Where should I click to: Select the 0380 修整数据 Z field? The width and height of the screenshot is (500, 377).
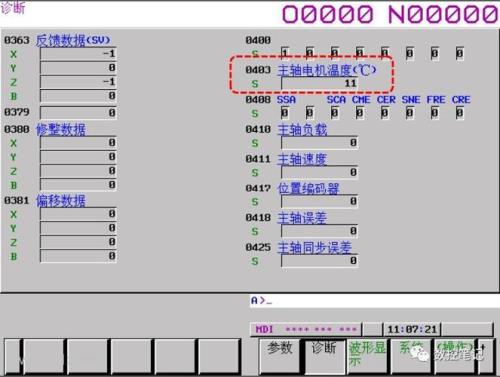tap(78, 171)
